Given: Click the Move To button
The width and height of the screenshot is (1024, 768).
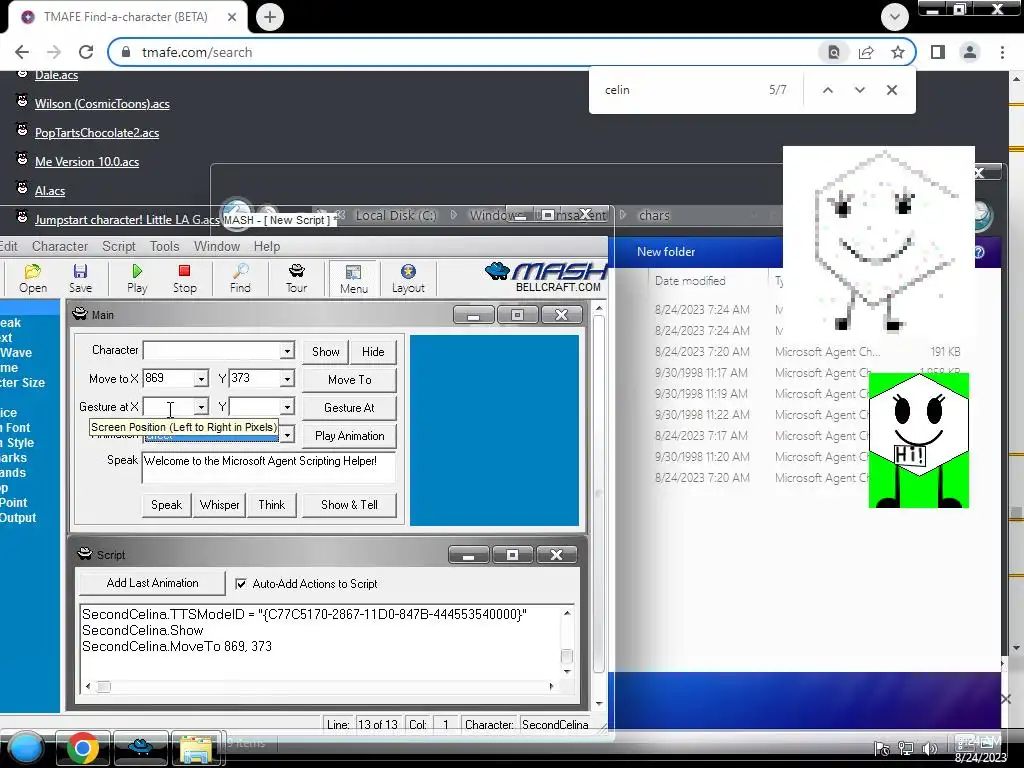Looking at the screenshot, I should [x=349, y=379].
